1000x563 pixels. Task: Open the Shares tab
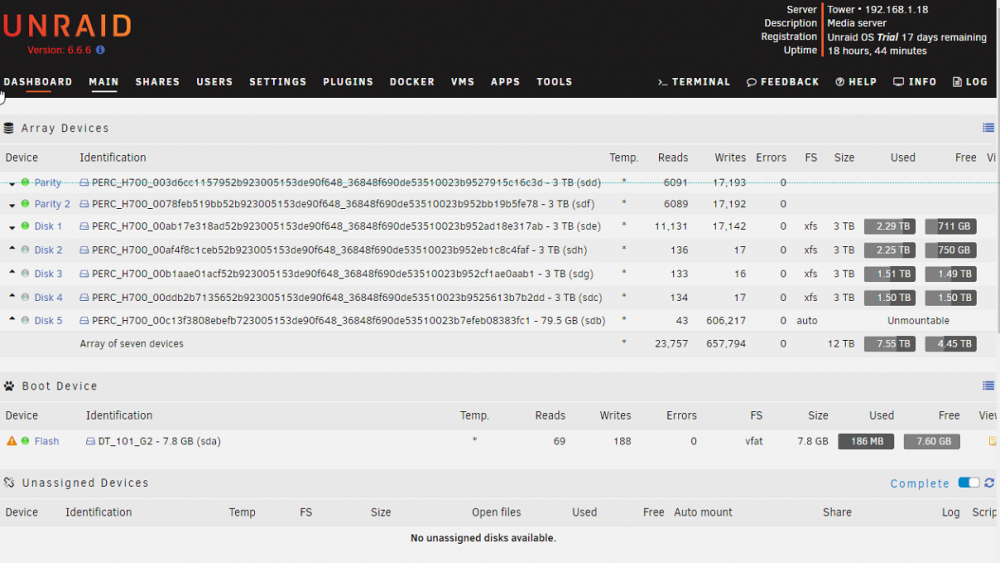pos(158,82)
